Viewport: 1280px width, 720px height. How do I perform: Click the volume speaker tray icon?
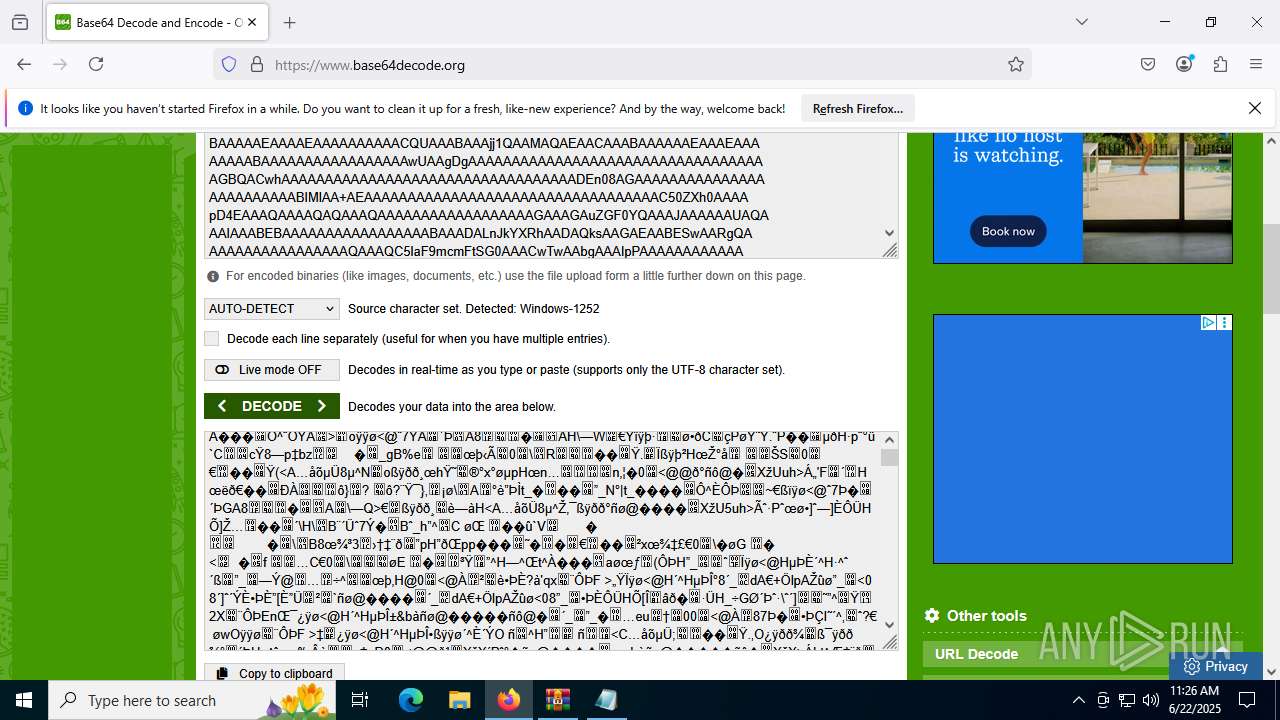click(1151, 700)
